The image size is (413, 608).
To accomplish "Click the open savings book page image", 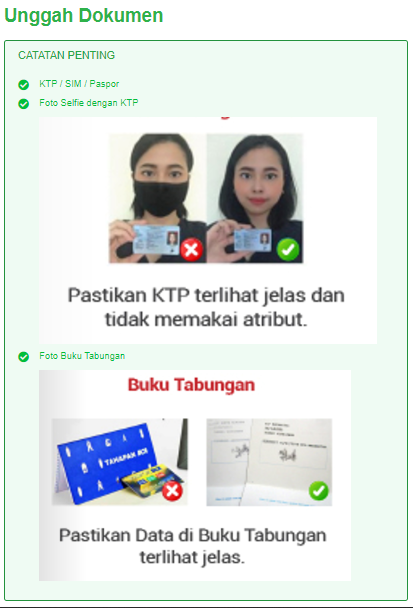I will click(269, 462).
